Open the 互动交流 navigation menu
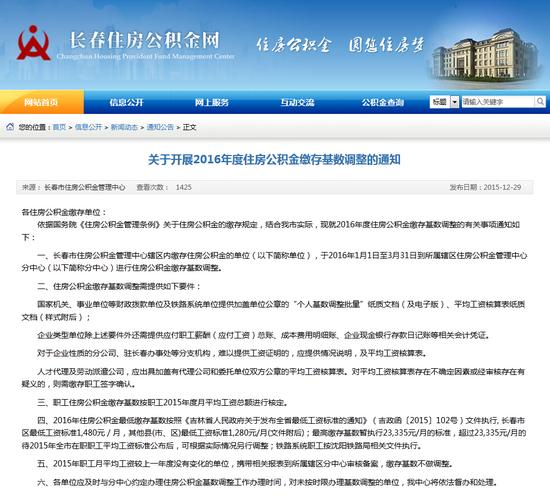The height and width of the screenshot is (499, 550). click(297, 102)
